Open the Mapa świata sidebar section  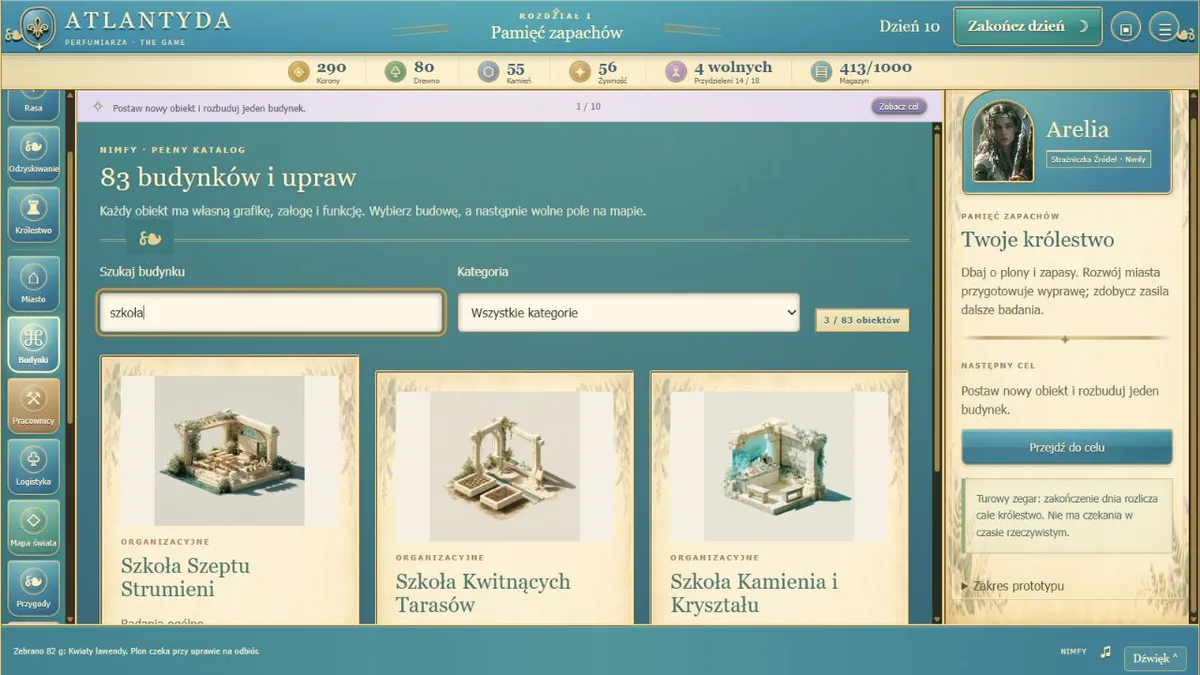click(x=33, y=527)
